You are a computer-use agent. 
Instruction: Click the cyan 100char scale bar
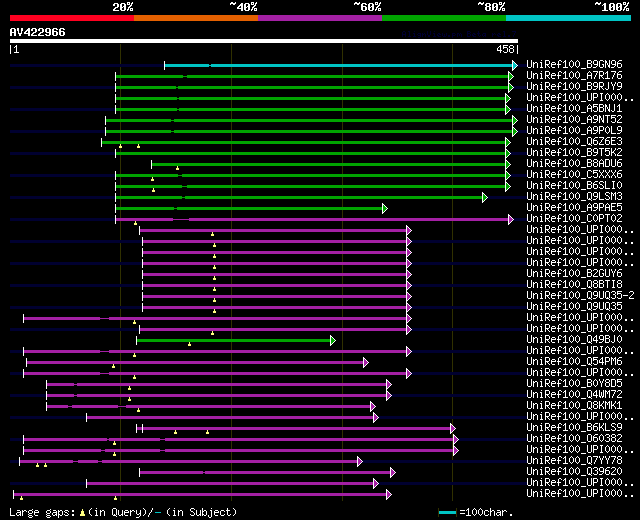click(x=447, y=513)
